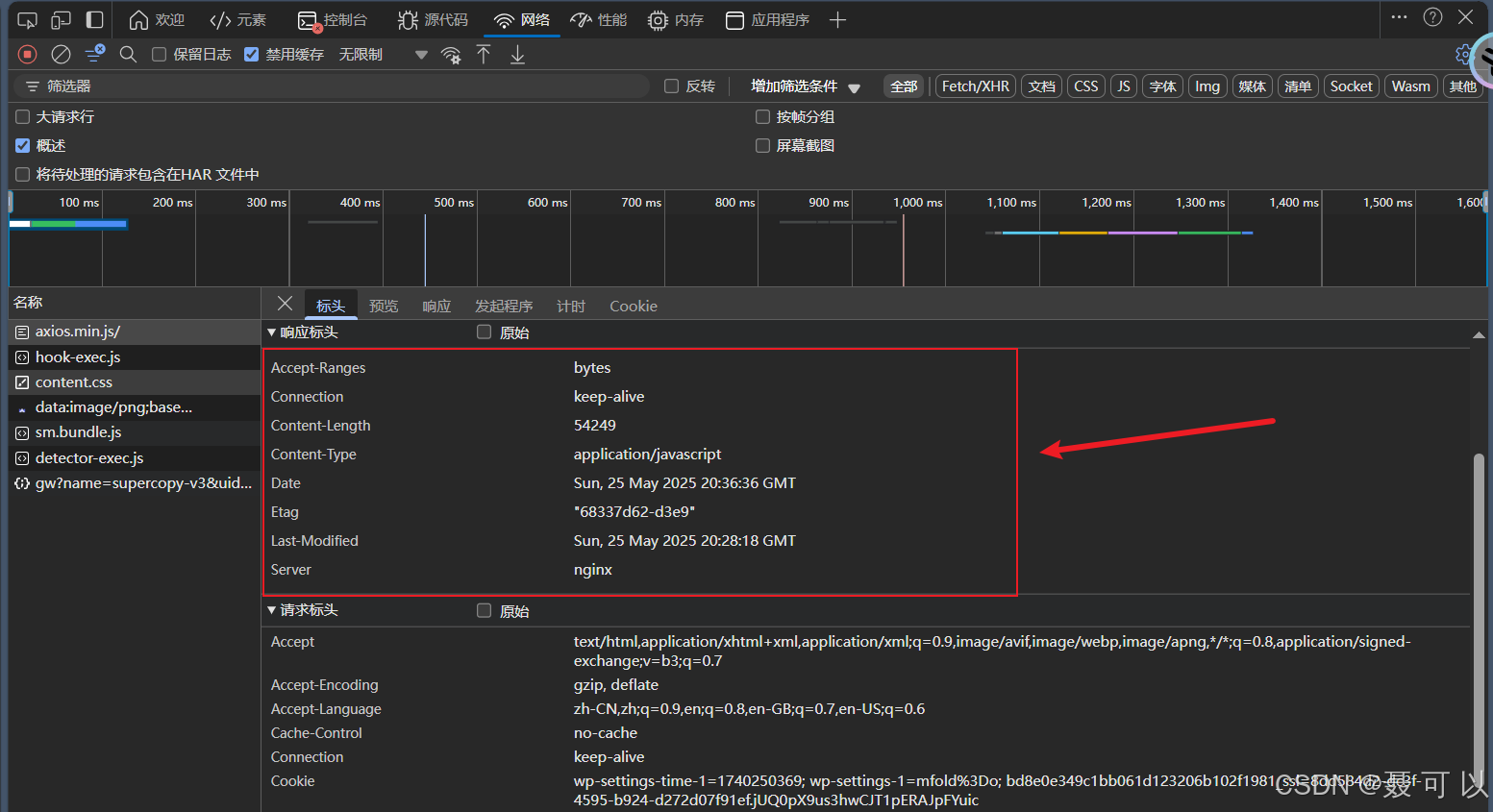Screen dimensions: 1493x812
Task: Toggle 反转 invert filter checkbox
Action: tap(672, 86)
